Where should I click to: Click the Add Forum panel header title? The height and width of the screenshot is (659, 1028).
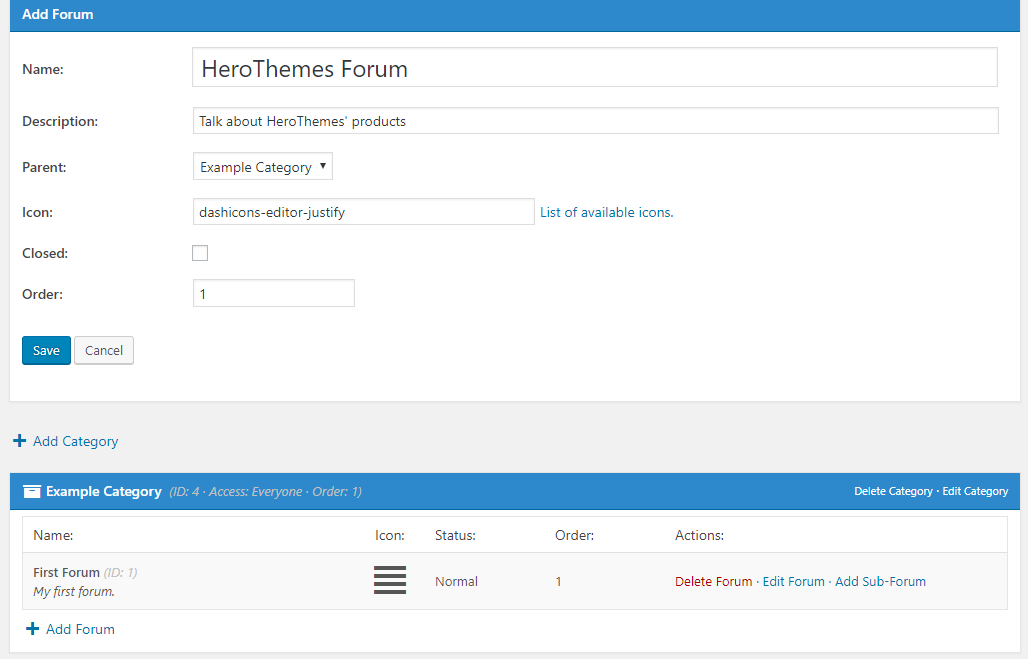[x=58, y=14]
